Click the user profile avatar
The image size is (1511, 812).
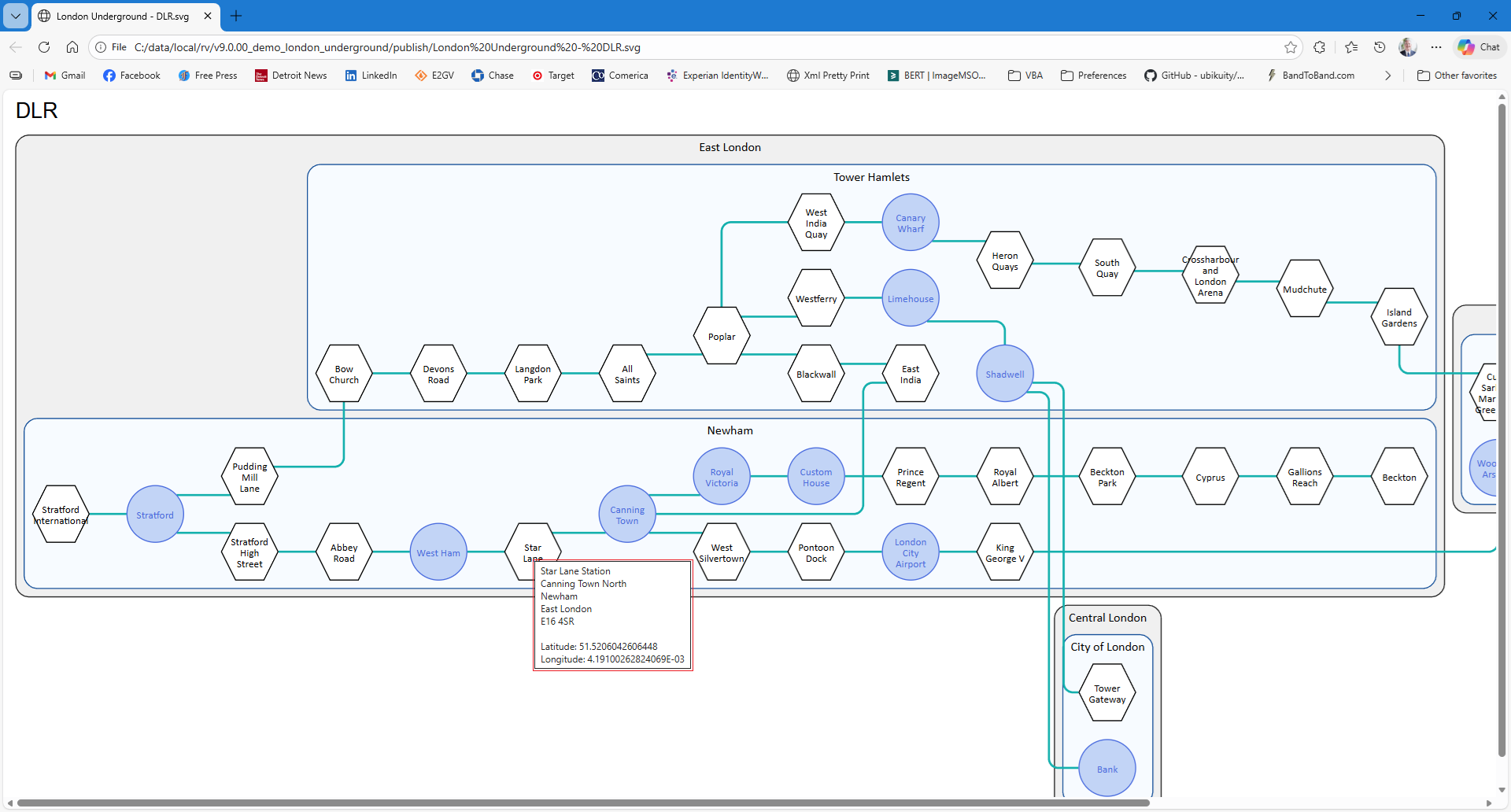1408,47
